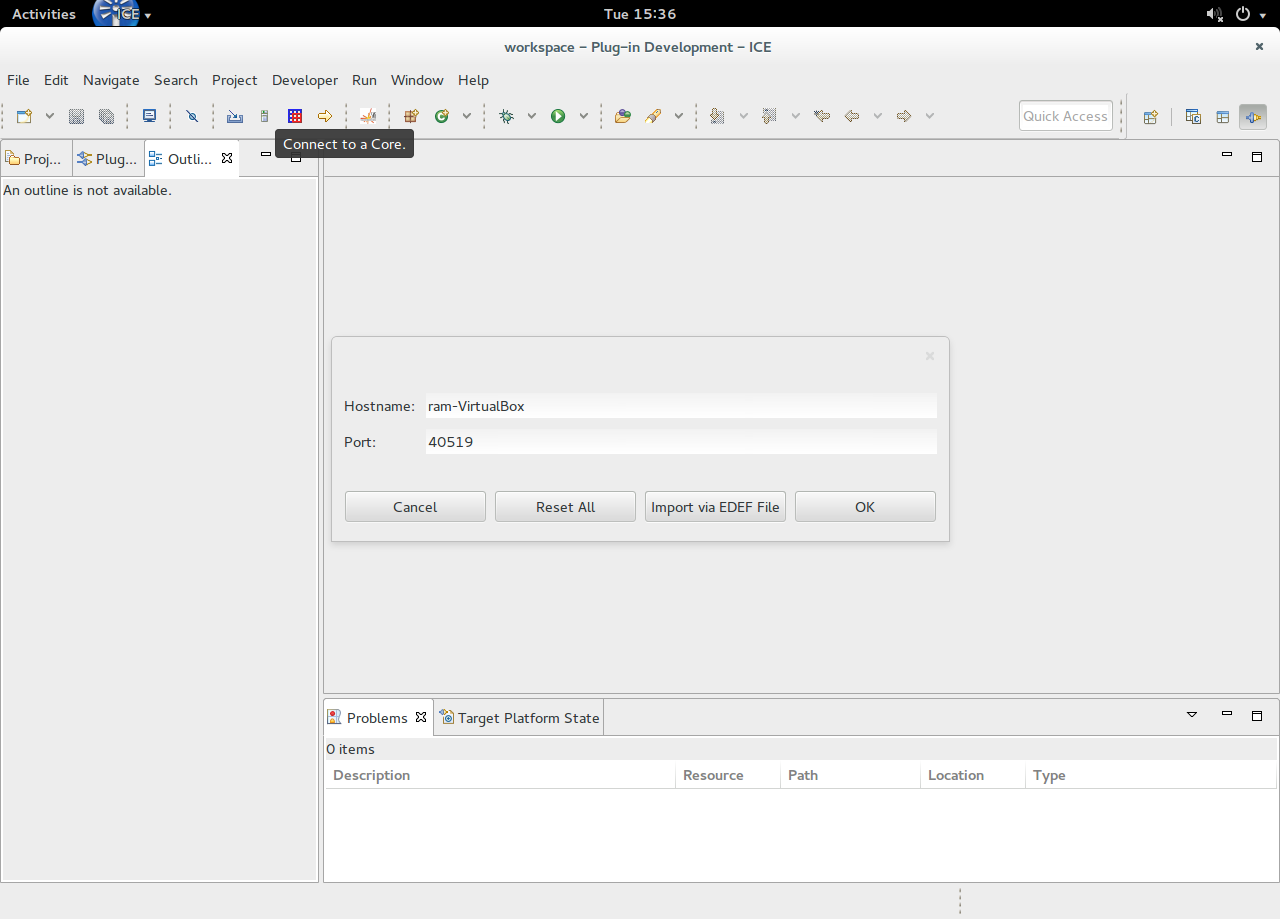Click the Cancel button
Screen dimensions: 1280x919
point(415,507)
